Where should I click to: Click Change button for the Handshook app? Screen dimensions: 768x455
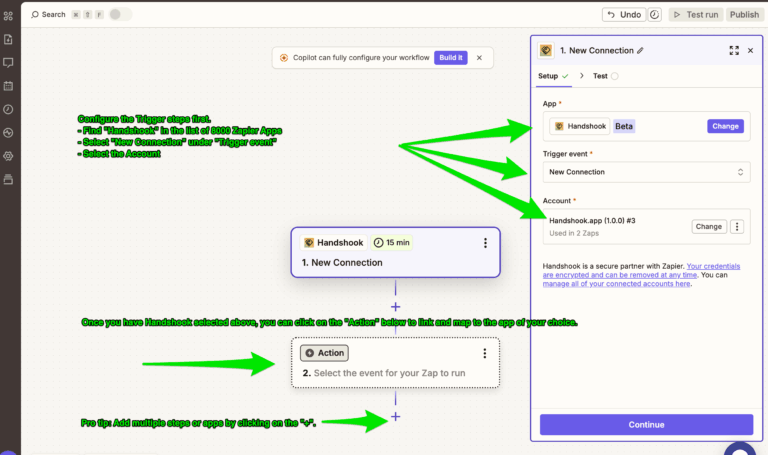[x=725, y=126]
